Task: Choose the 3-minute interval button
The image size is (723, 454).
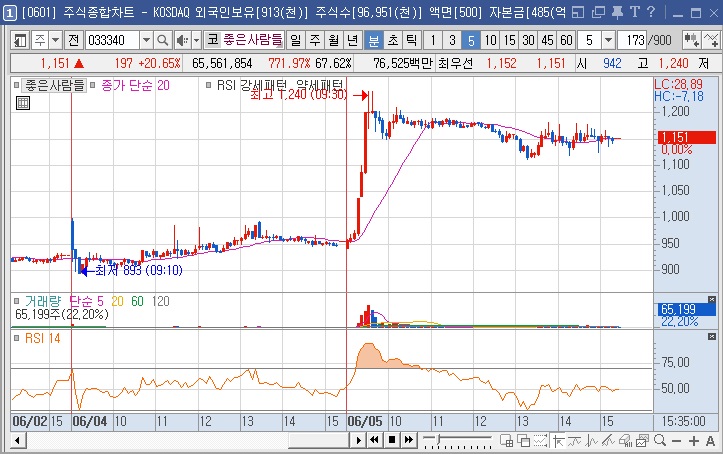Action: point(452,41)
